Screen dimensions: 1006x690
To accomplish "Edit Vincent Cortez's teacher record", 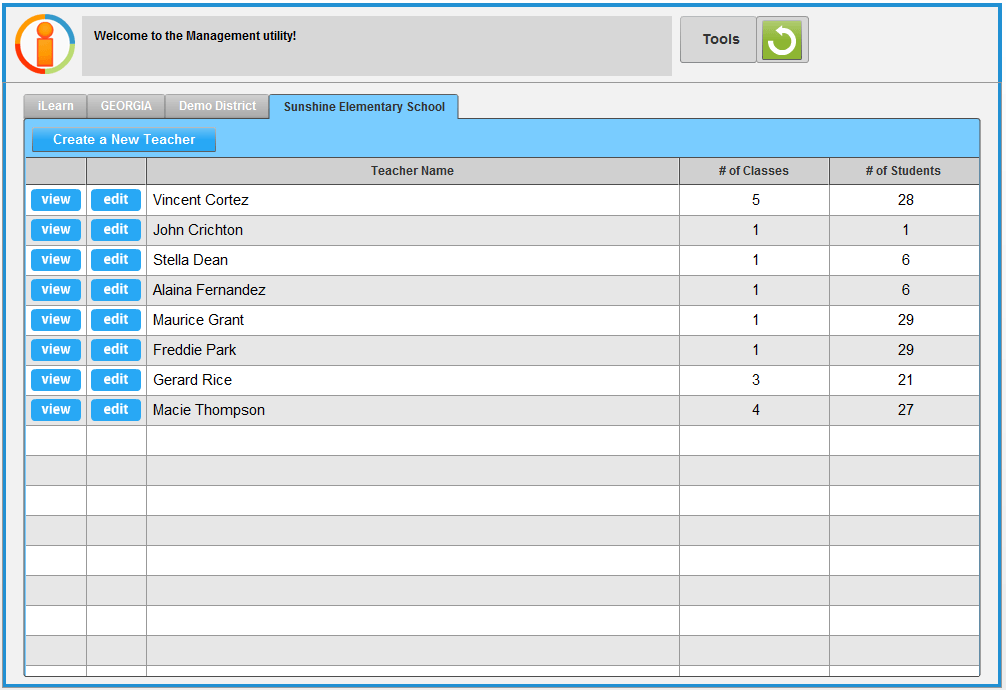I will pyautogui.click(x=116, y=200).
